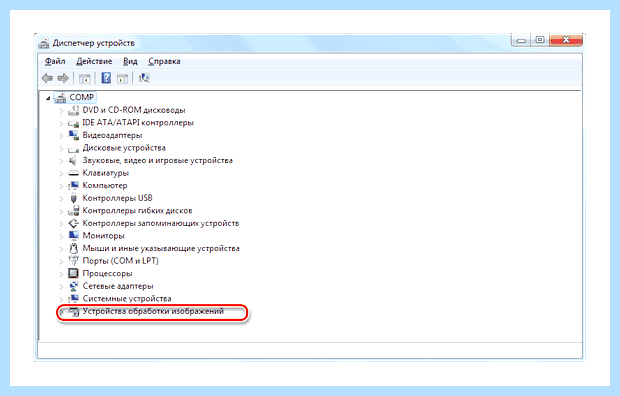Click the Сетевые адаптеры icon
Viewport: 620px width, 396px height.
point(74,286)
